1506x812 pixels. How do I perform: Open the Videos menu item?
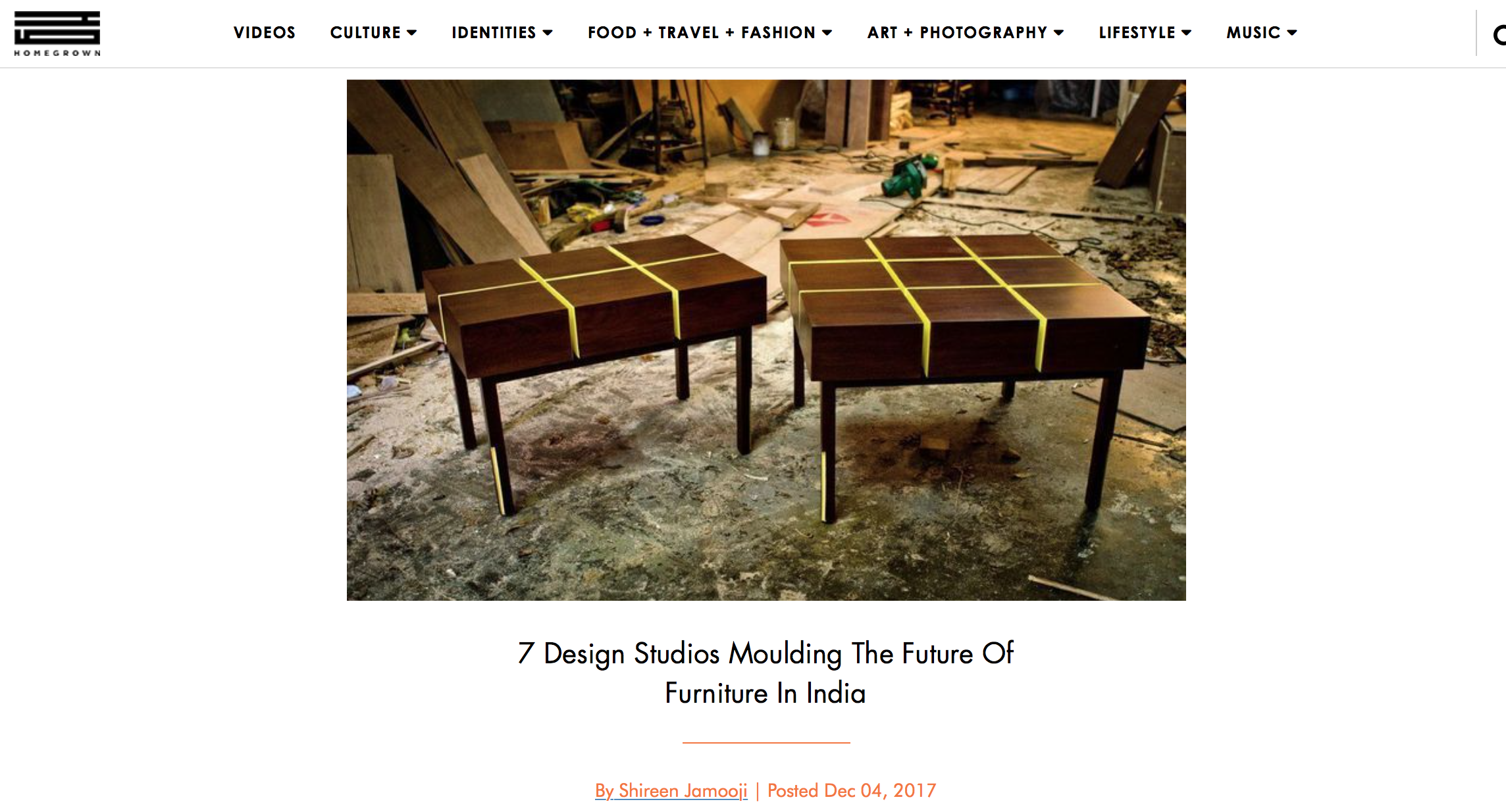point(265,32)
